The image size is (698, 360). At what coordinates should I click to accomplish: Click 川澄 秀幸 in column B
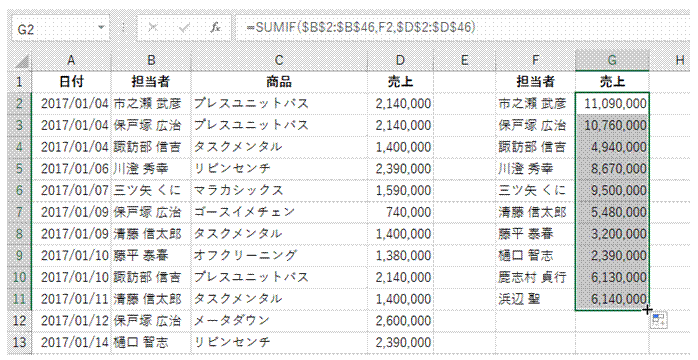point(150,169)
